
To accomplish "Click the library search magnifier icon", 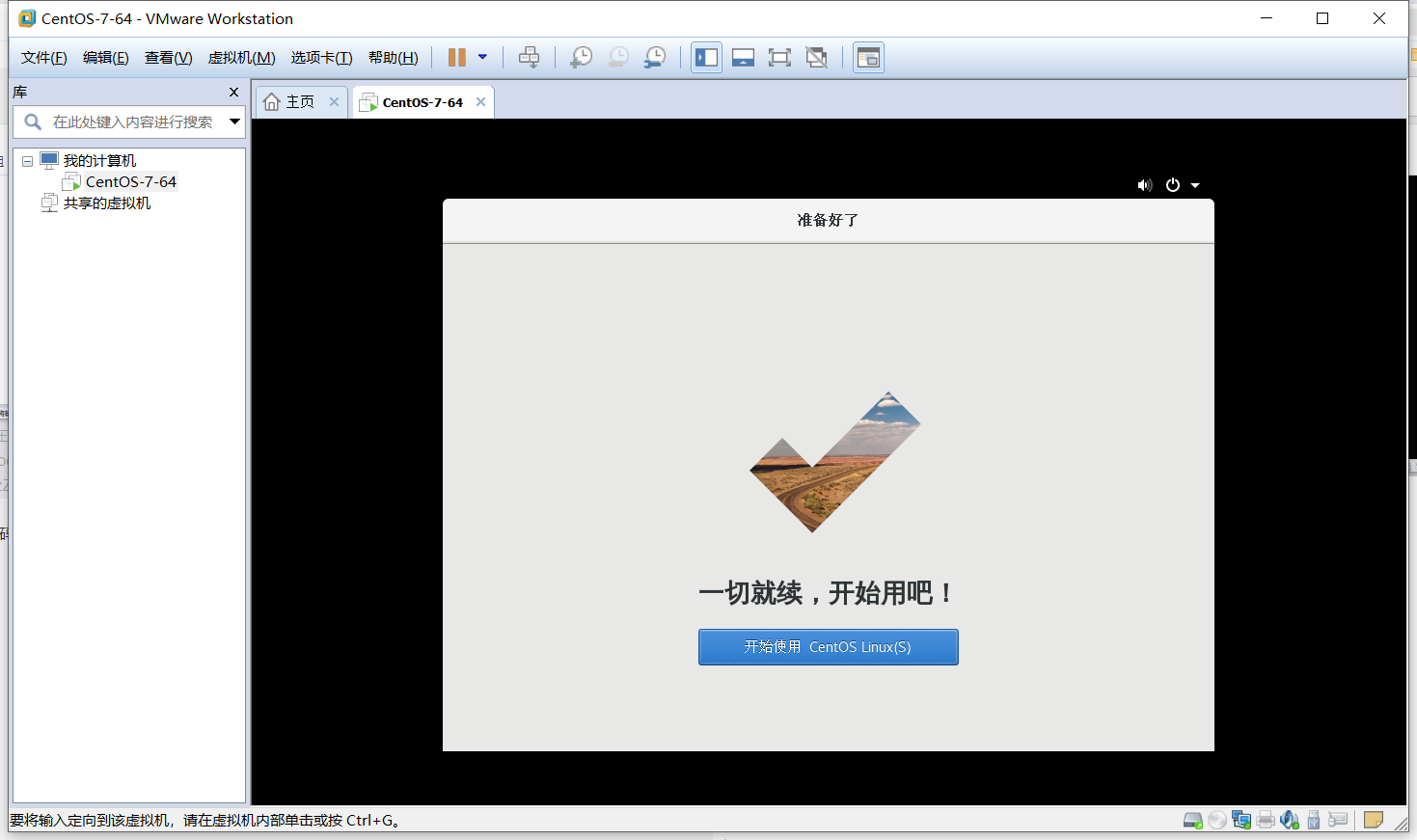I will point(32,122).
